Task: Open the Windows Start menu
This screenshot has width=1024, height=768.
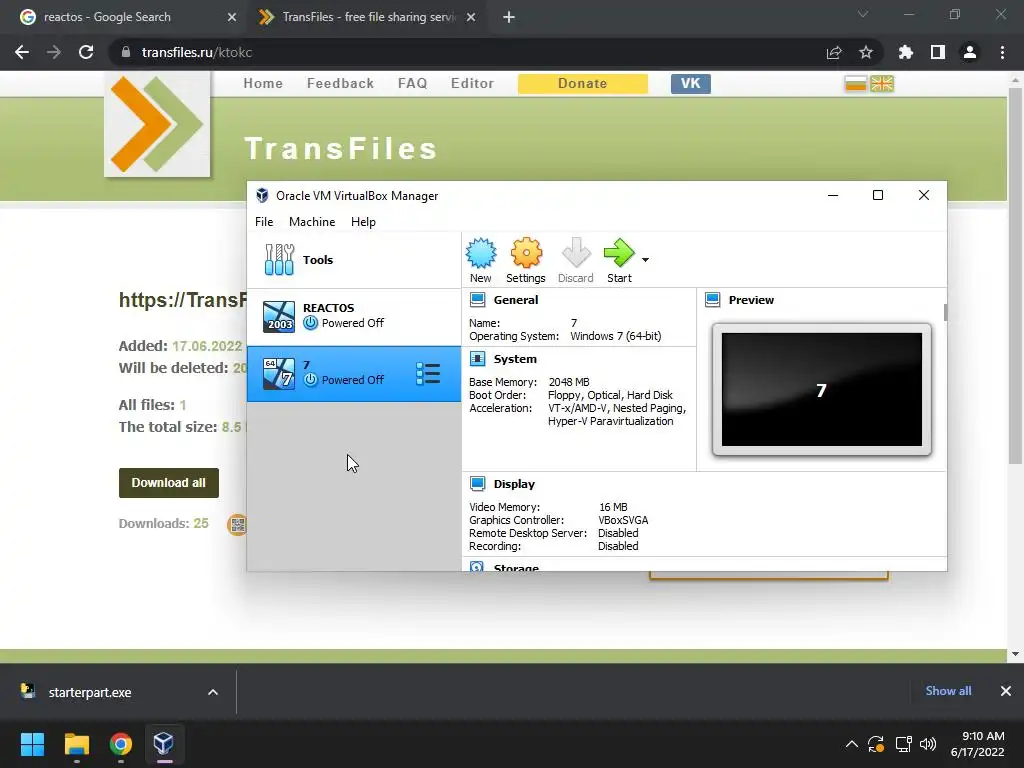Action: 32,744
